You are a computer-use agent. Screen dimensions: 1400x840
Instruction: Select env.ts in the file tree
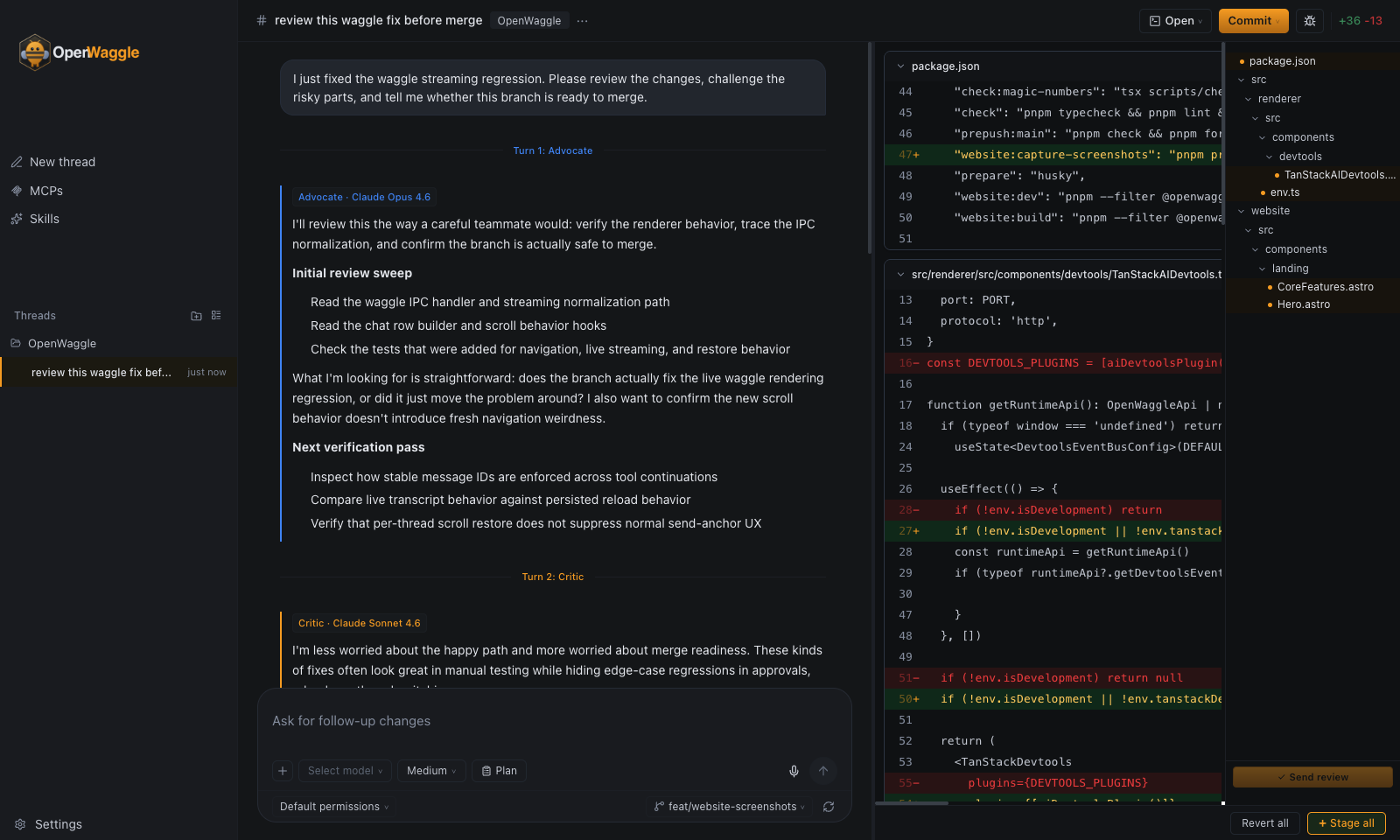click(x=1284, y=192)
